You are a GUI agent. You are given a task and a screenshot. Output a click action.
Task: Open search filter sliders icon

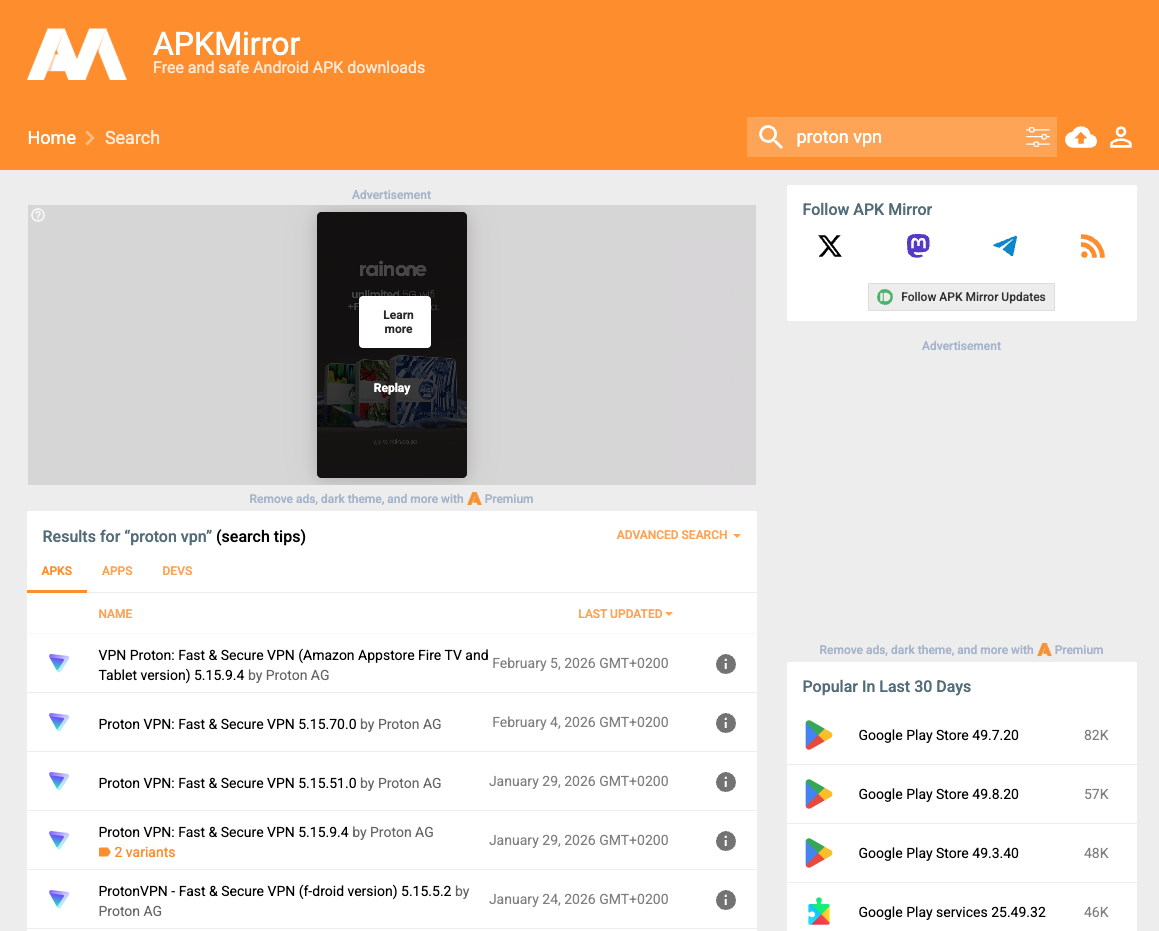point(1038,137)
